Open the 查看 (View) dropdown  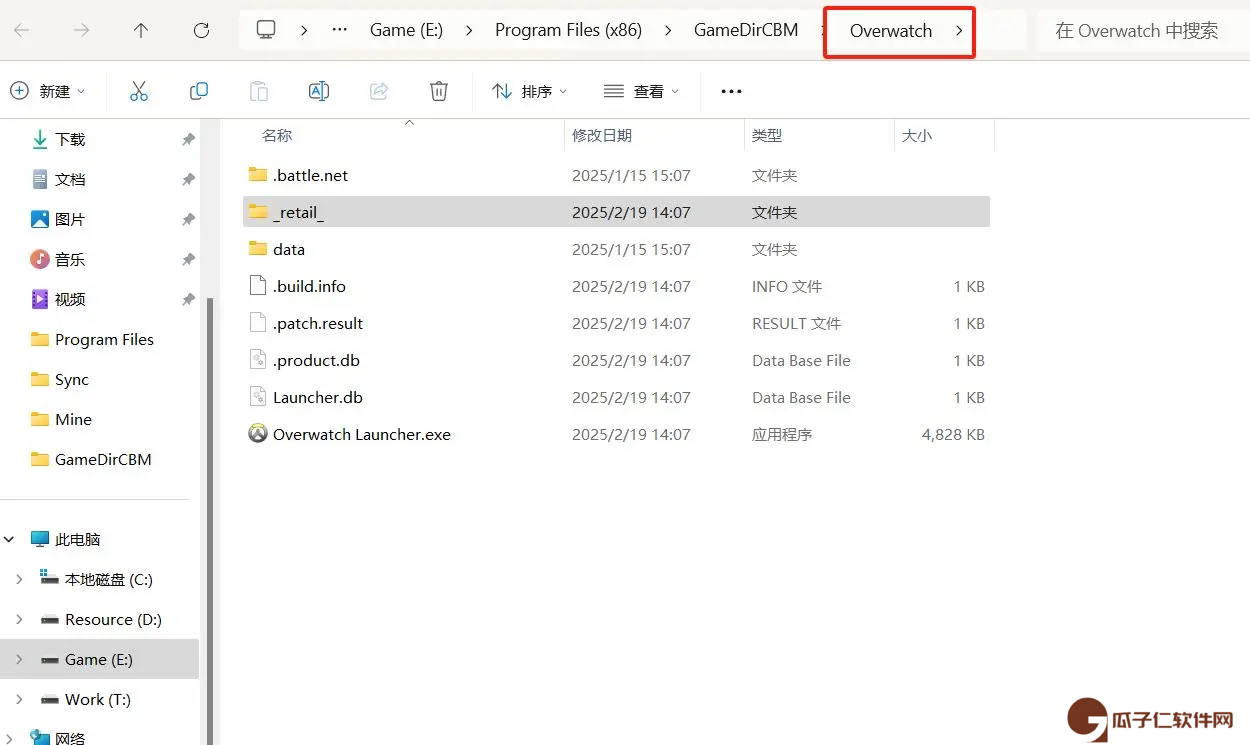641,91
